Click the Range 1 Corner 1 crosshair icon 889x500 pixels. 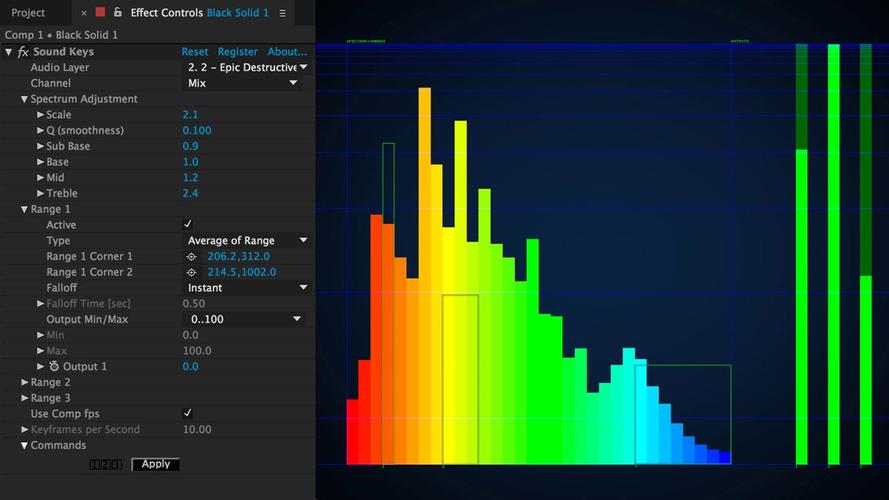pyautogui.click(x=192, y=257)
